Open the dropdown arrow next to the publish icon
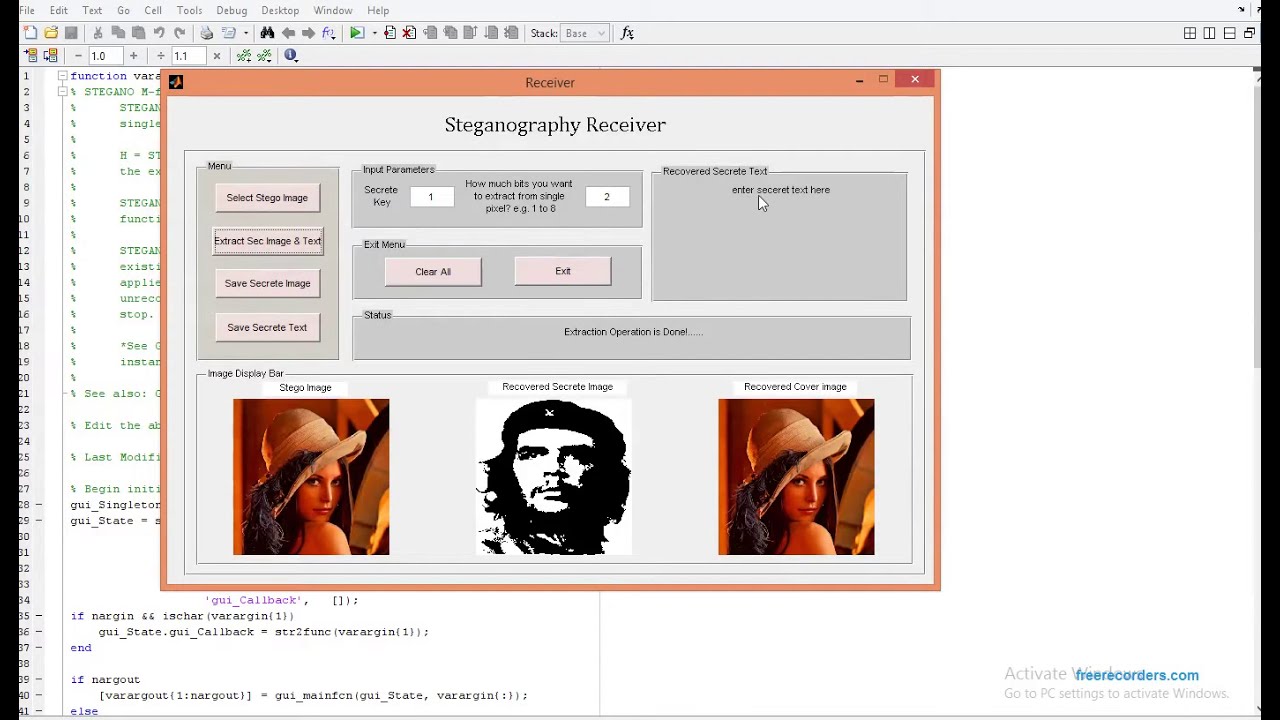The image size is (1280, 720). [245, 33]
